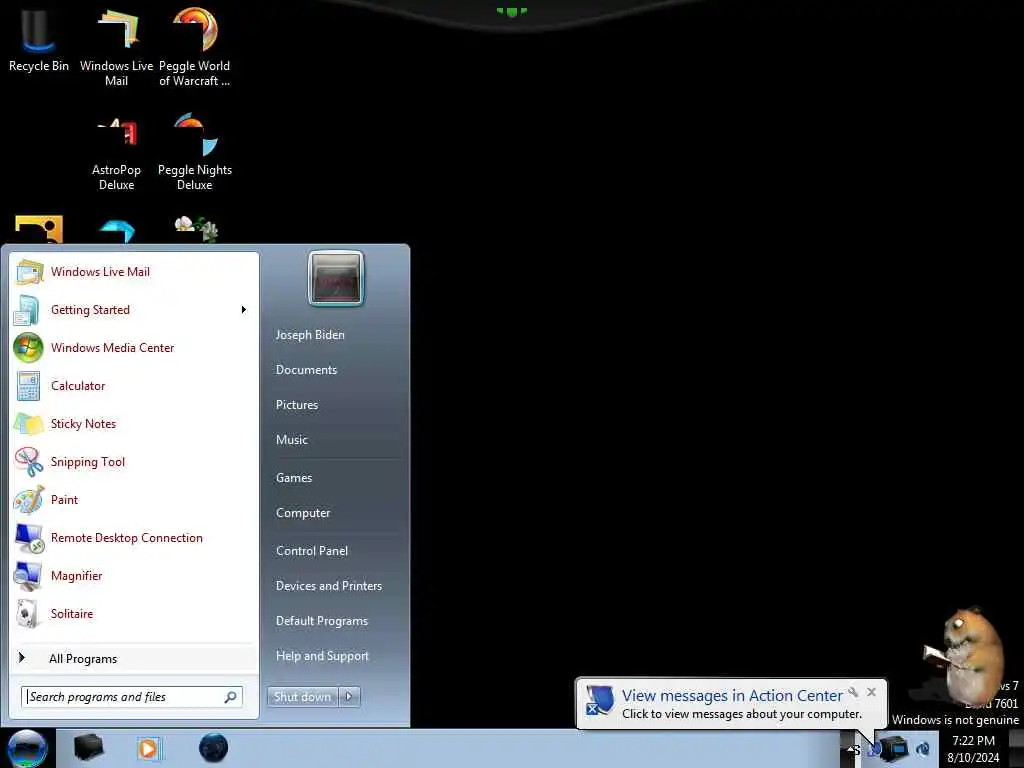Open the Solitaire cards icon
The height and width of the screenshot is (768, 1024).
[27, 614]
